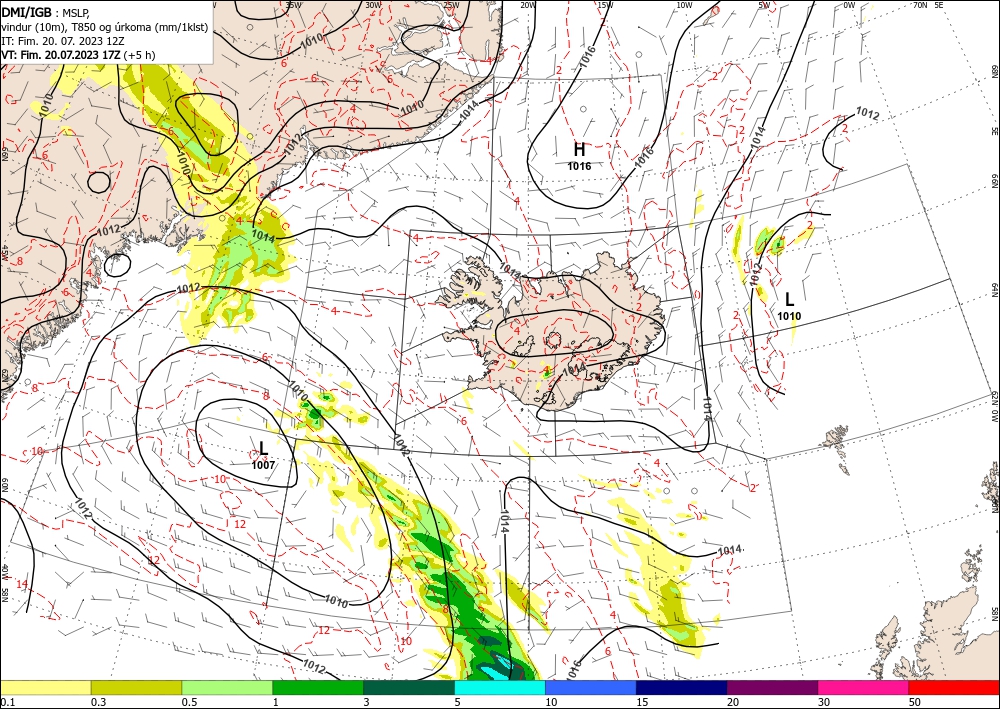Select the dark green 3–5 legend swatch
The height and width of the screenshot is (709, 1000).
409,687
